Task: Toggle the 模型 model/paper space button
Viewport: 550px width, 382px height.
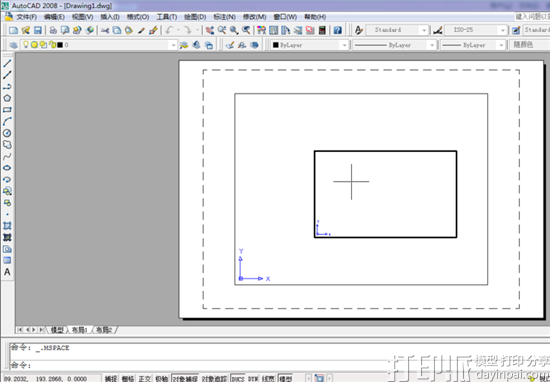Action: pos(285,378)
